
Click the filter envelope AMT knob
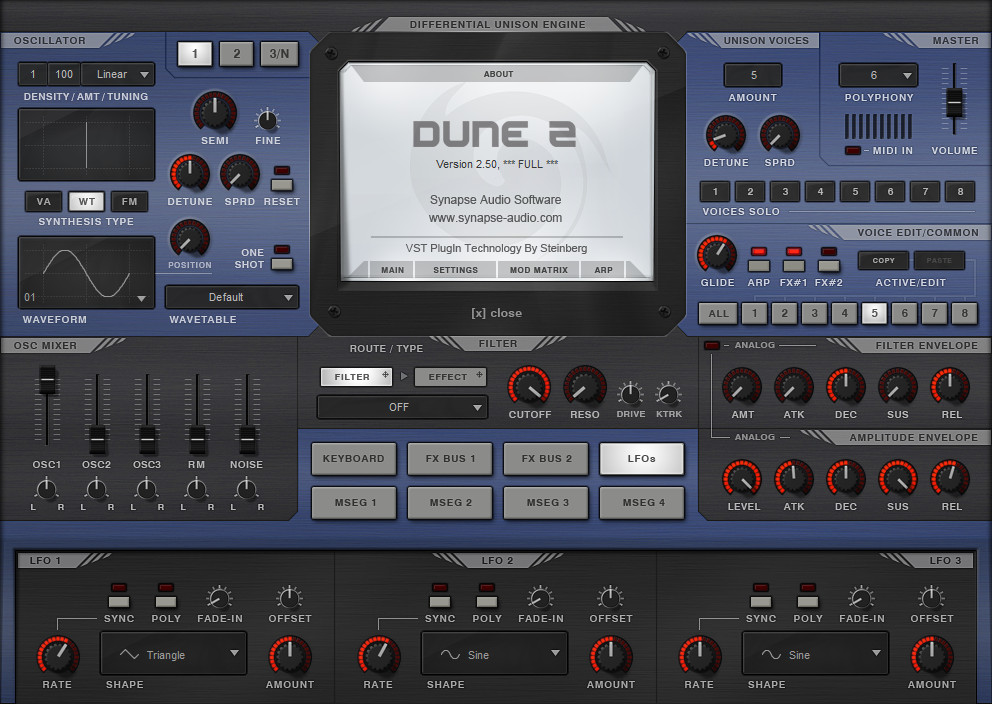pyautogui.click(x=742, y=386)
